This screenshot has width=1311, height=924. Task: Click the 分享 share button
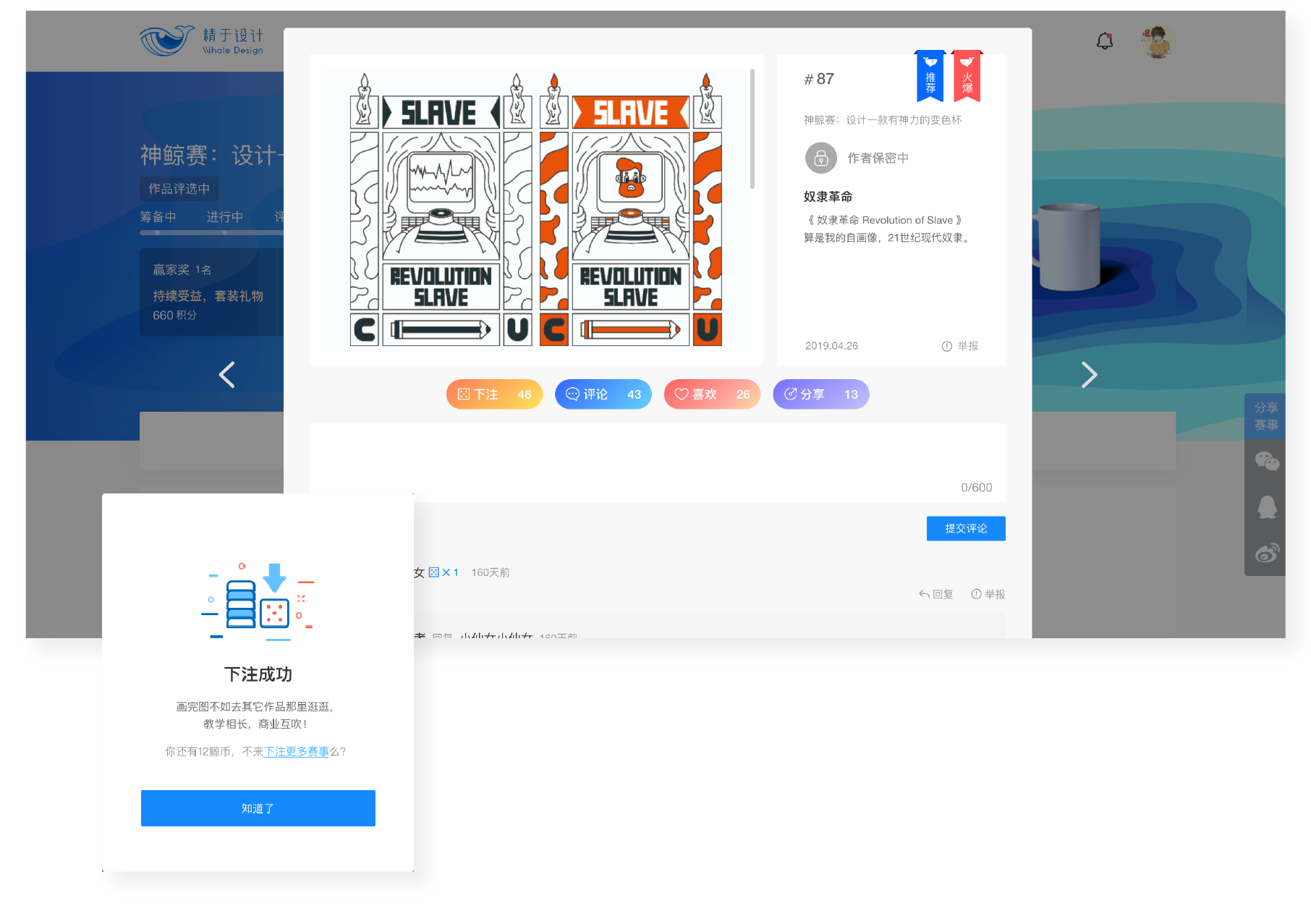pos(821,394)
